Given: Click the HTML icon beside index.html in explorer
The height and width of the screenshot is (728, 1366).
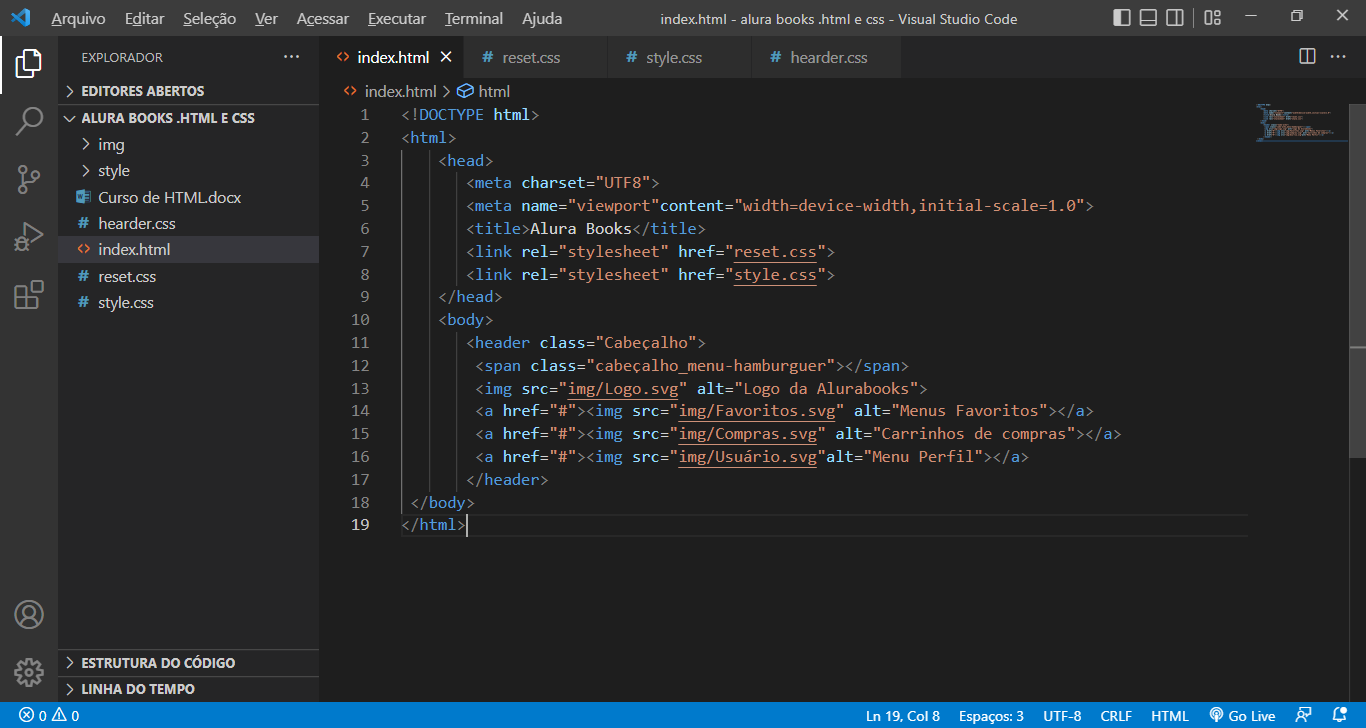Looking at the screenshot, I should click(x=84, y=250).
